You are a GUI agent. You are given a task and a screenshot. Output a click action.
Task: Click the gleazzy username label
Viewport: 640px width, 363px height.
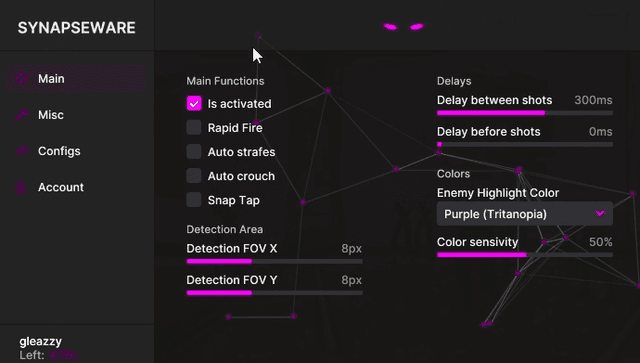point(40,341)
